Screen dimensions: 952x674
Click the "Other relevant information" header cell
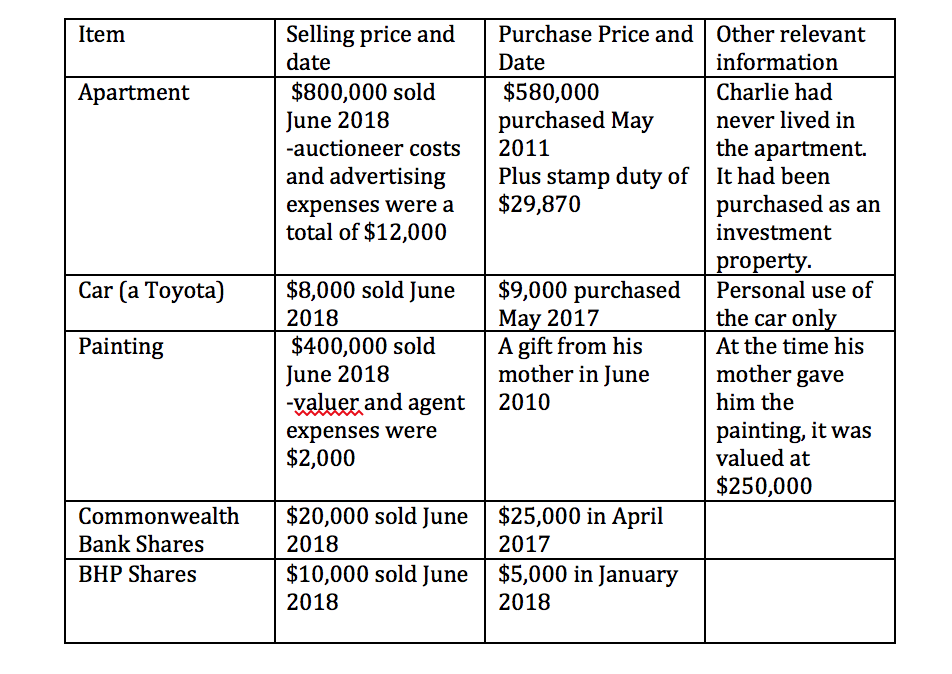pyautogui.click(x=790, y=48)
